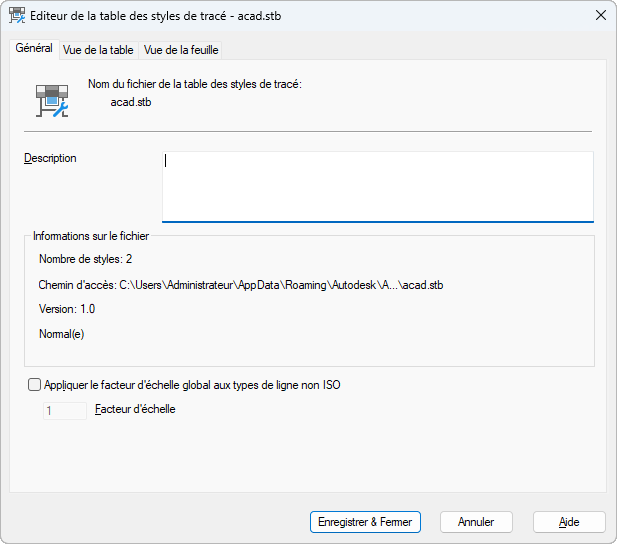Click the plotter icon beside the file name

[x=50, y=99]
